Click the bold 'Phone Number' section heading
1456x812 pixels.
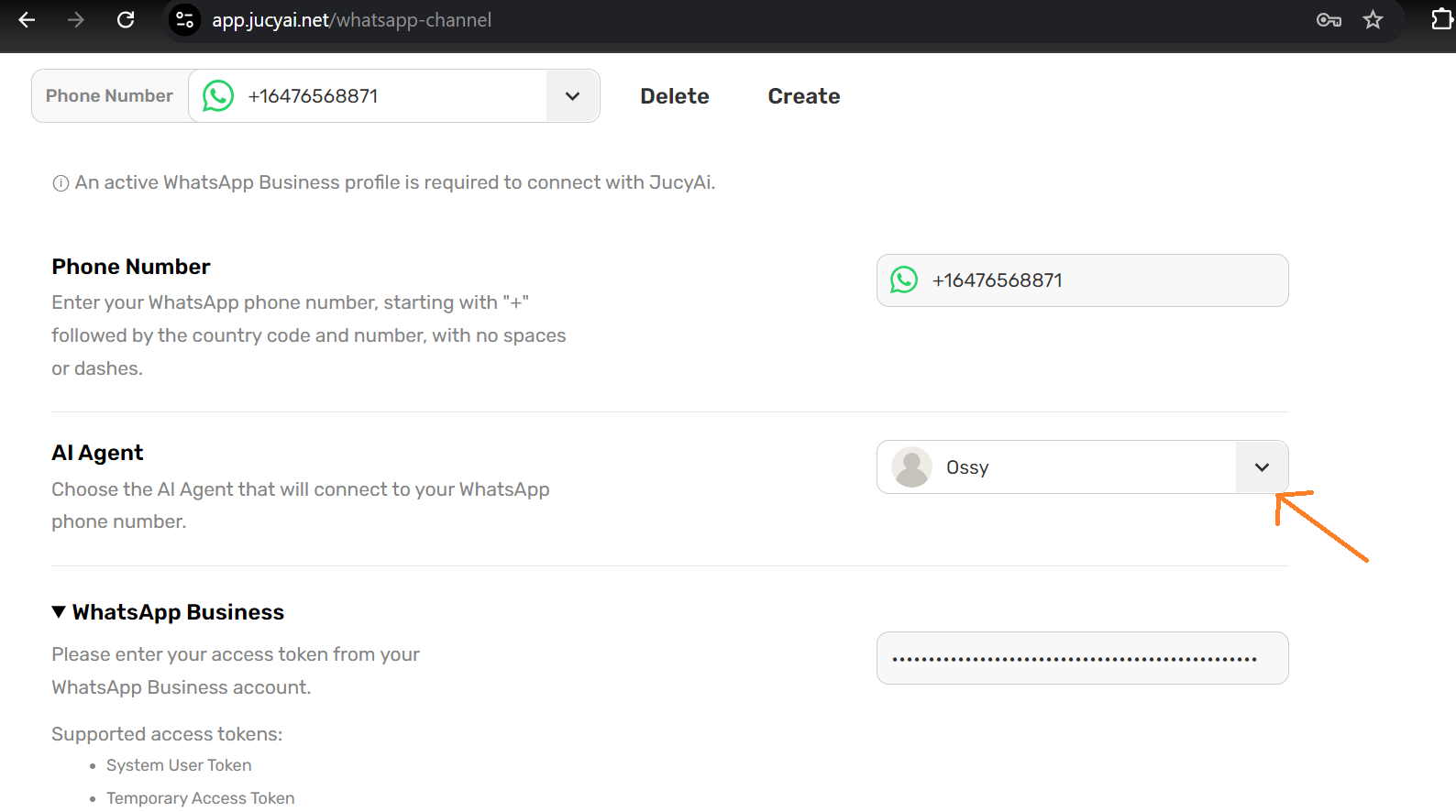pyautogui.click(x=131, y=267)
